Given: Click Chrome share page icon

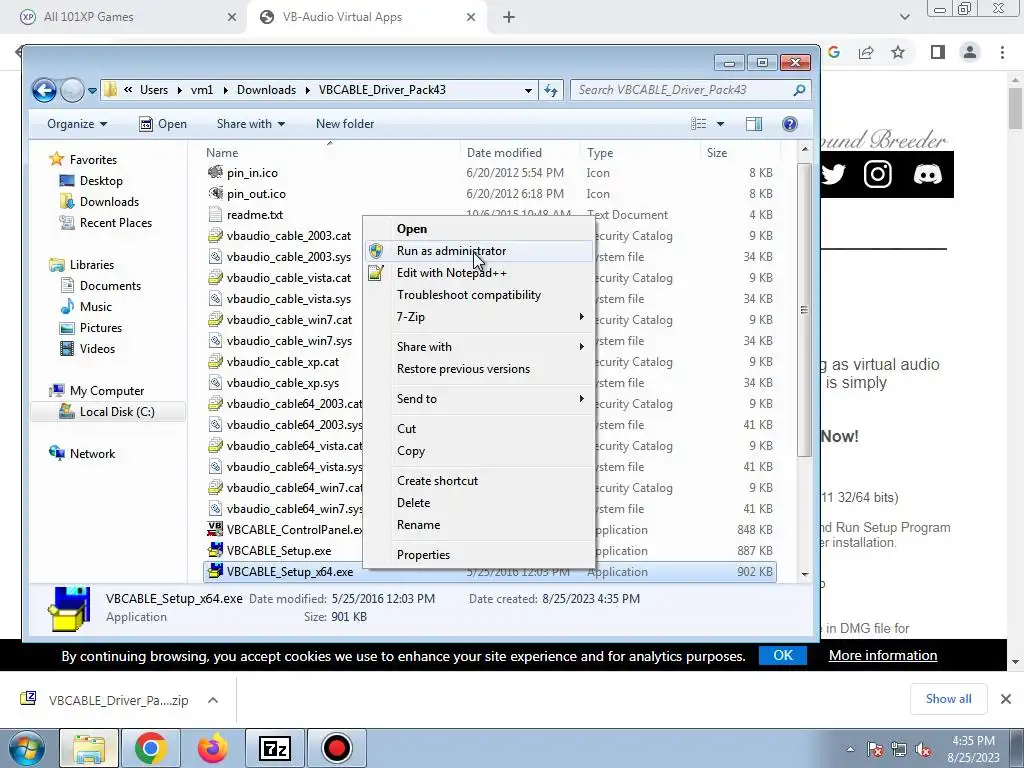Looking at the screenshot, I should [x=866, y=52].
